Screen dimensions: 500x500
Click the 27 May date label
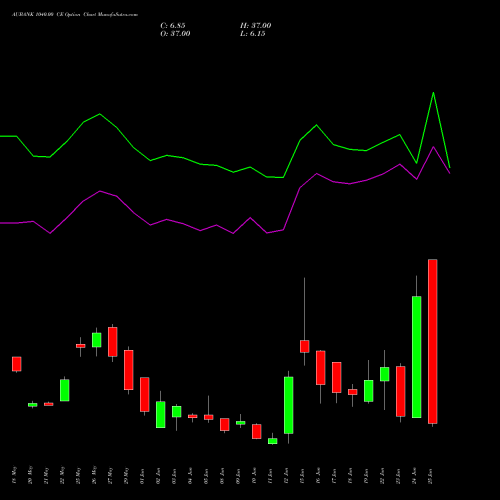(110, 475)
